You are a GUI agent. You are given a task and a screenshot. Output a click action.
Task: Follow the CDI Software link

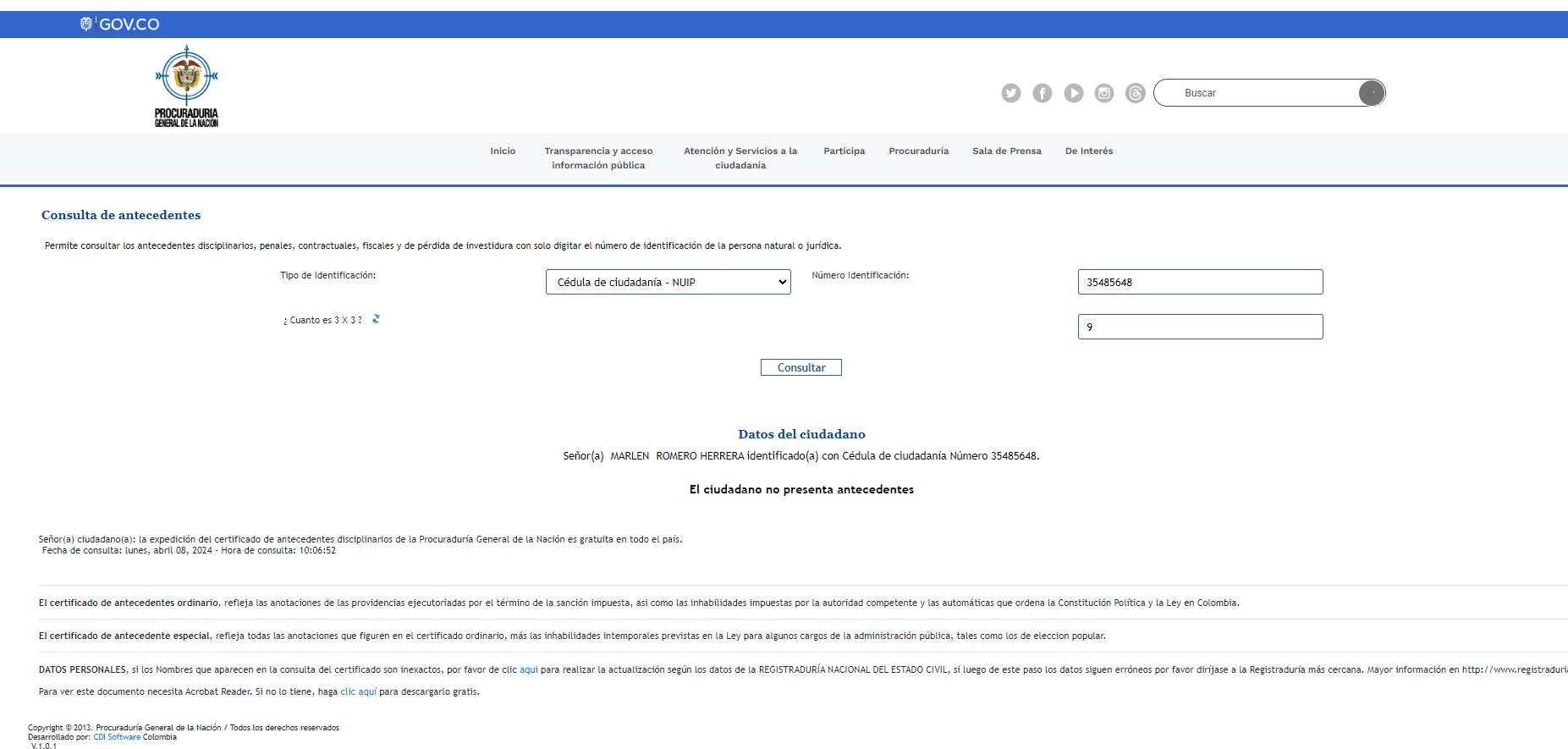coord(117,737)
